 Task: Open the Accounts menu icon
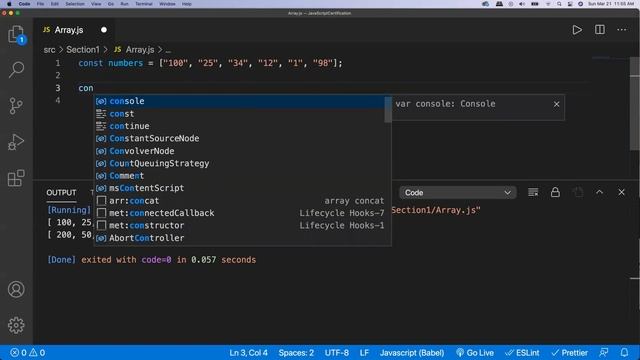[16, 289]
